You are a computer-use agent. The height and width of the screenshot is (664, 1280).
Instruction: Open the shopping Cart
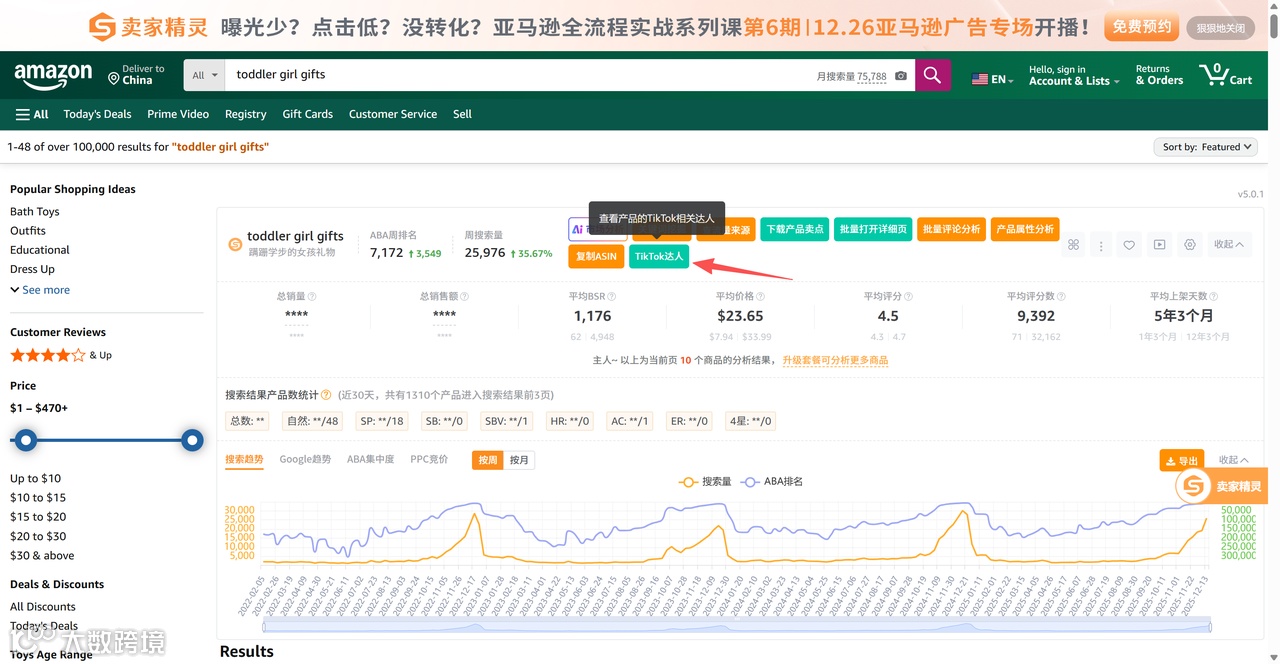(x=1226, y=75)
